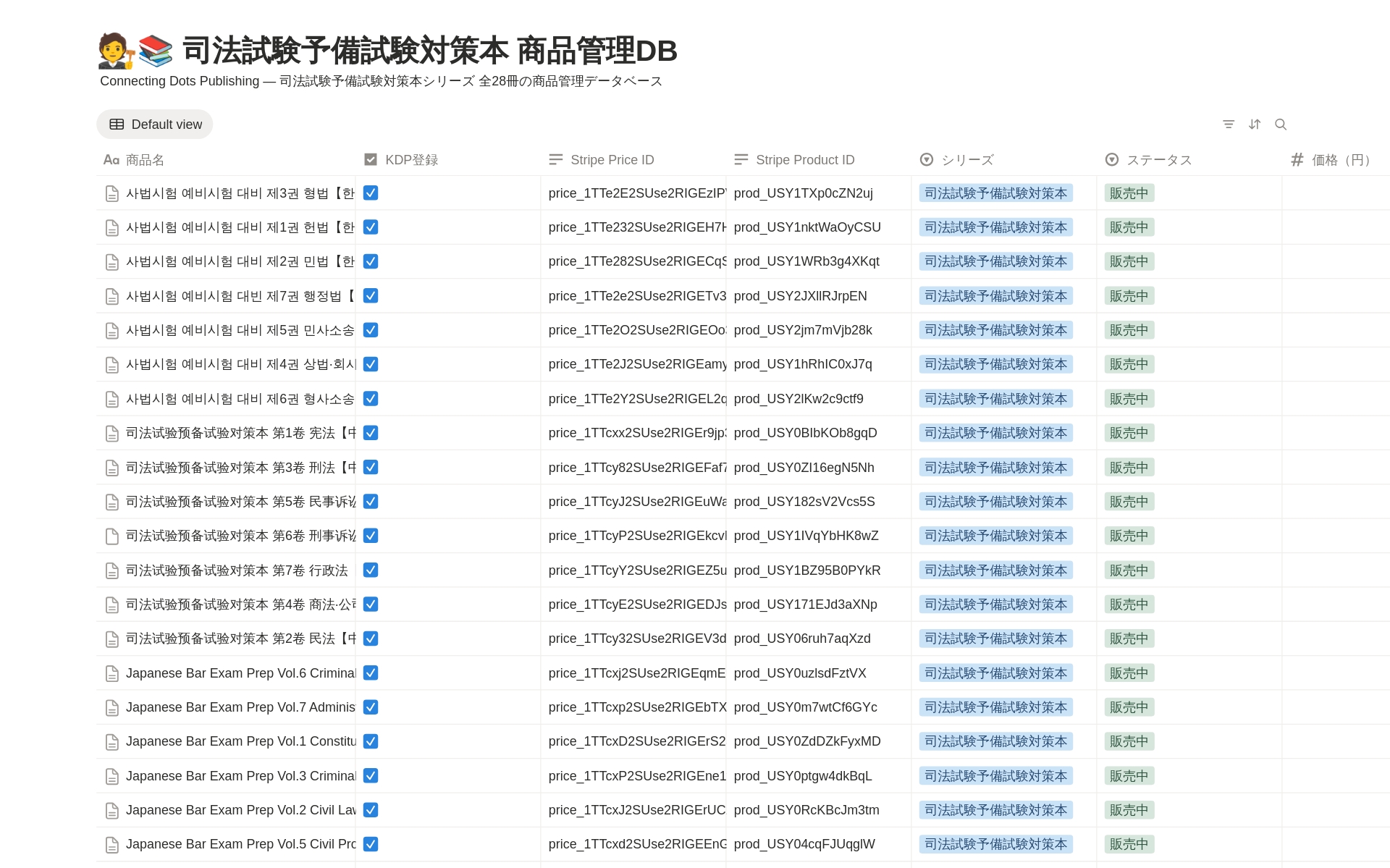The width and height of the screenshot is (1390, 868).
Task: Open page icon of Vol.7 Administrative row
Action: [112, 708]
